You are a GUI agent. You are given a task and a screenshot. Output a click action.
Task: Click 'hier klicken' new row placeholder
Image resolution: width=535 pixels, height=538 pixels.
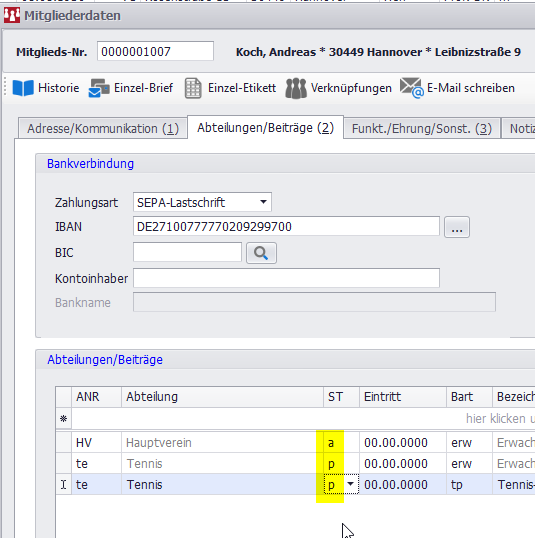click(500, 419)
